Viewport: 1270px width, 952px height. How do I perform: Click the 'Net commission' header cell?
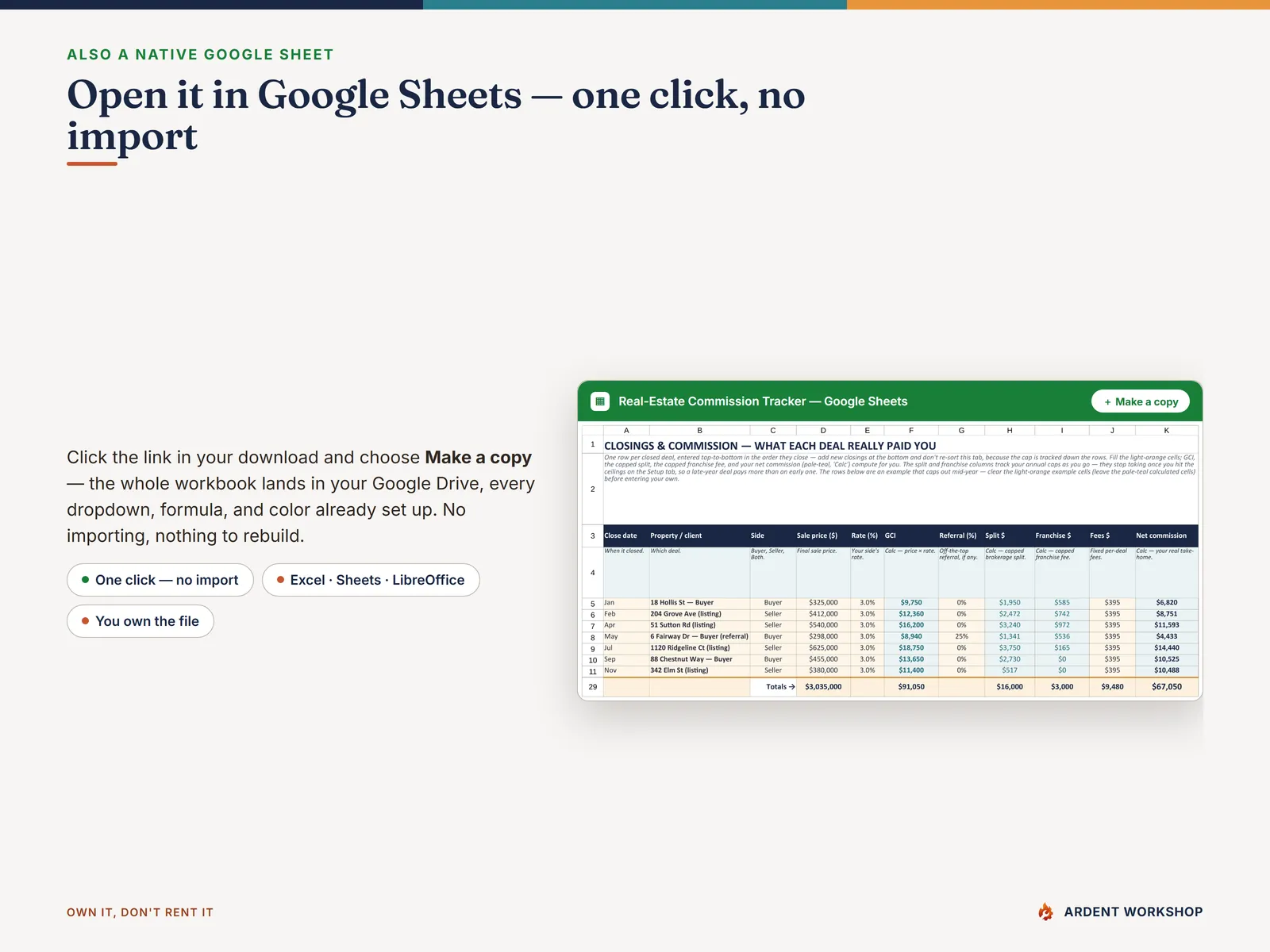click(x=1167, y=535)
